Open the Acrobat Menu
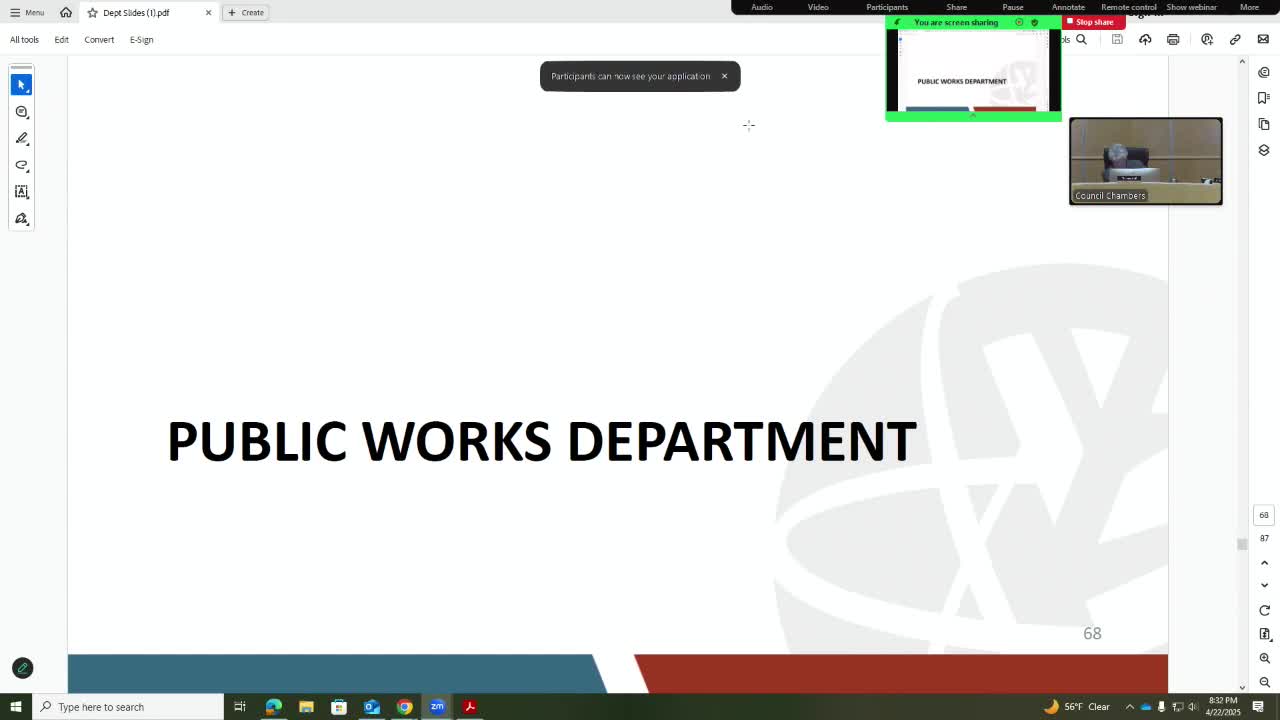The image size is (1280, 720). coord(27,12)
